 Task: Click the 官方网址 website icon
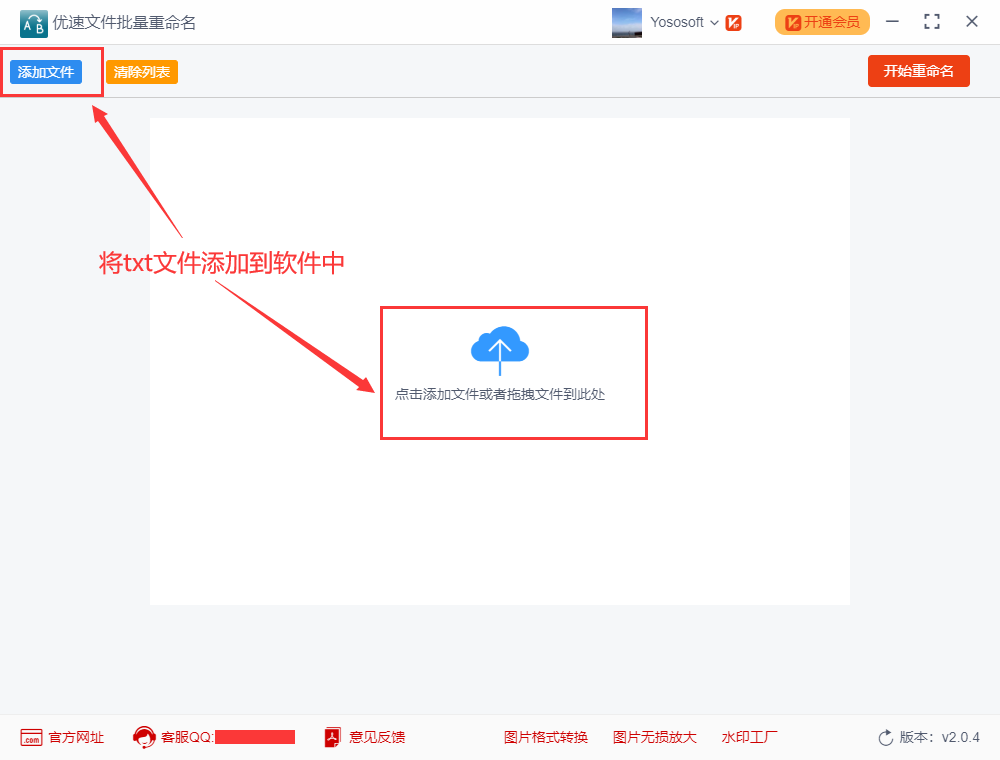pyautogui.click(x=31, y=738)
